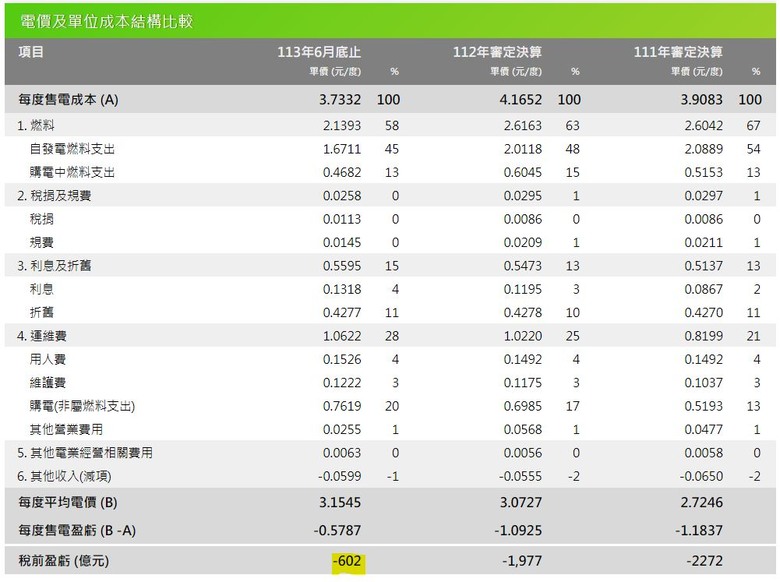Select the 項目 column header
Screen dimensions: 780x582
pyautogui.click(x=31, y=52)
